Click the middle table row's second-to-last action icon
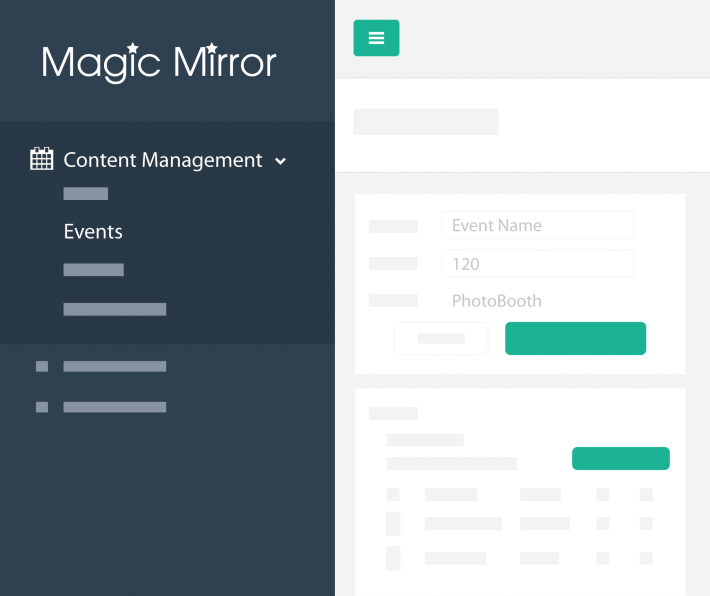 coord(603,523)
